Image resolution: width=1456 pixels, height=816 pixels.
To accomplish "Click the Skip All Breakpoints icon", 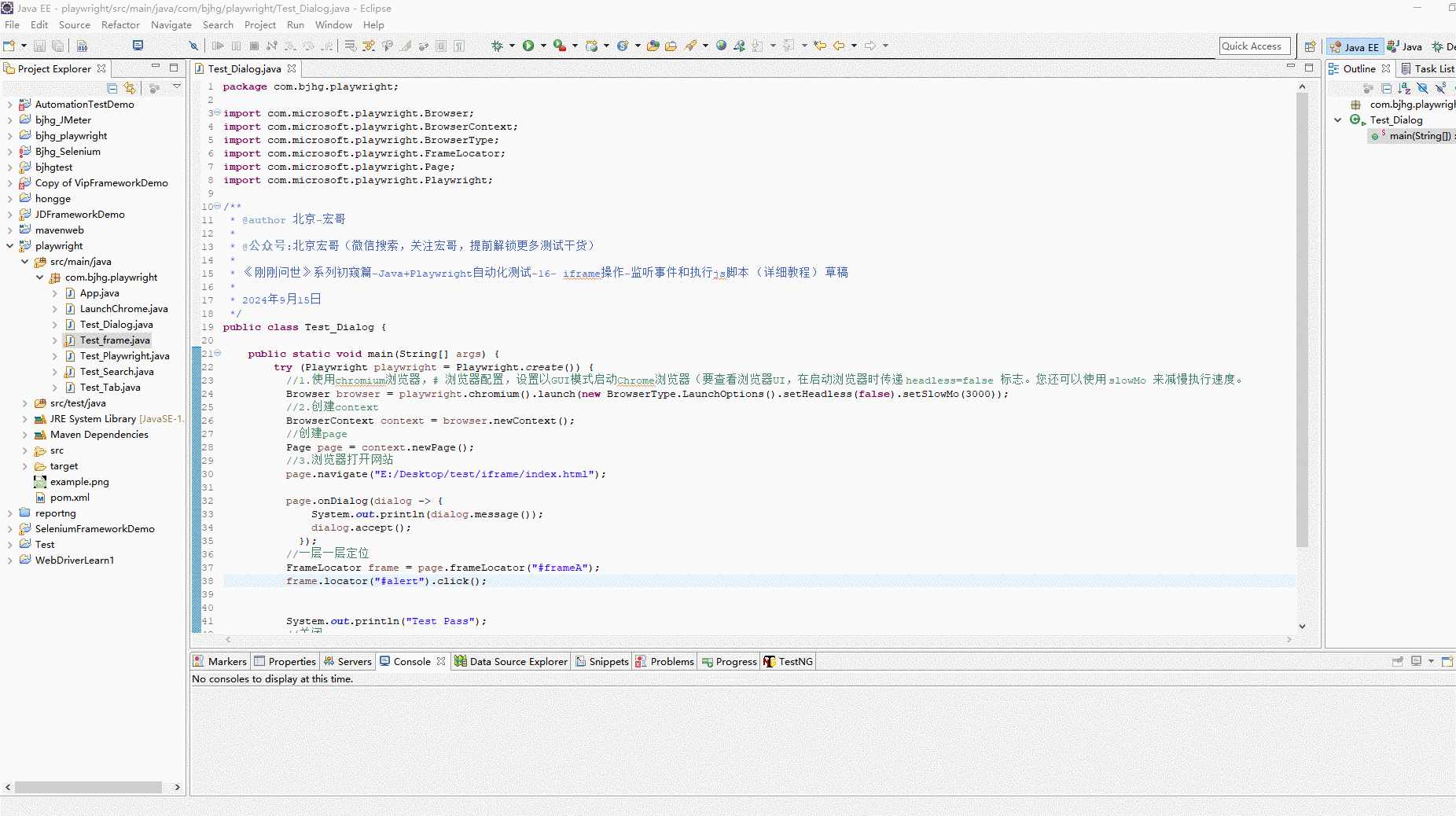I will (x=193, y=46).
